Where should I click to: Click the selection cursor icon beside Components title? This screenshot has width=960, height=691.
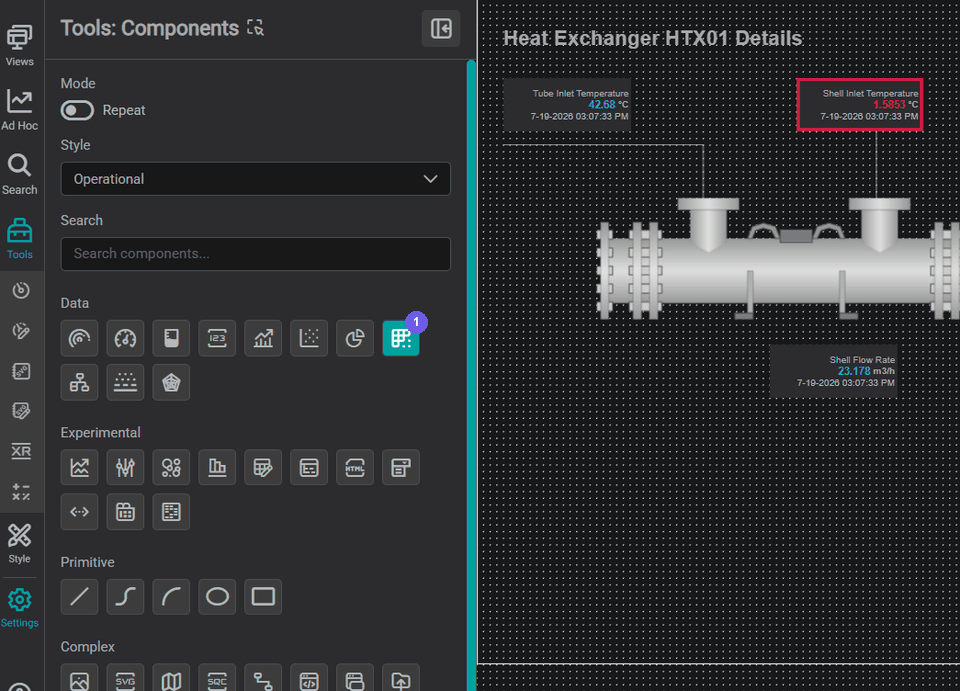255,28
